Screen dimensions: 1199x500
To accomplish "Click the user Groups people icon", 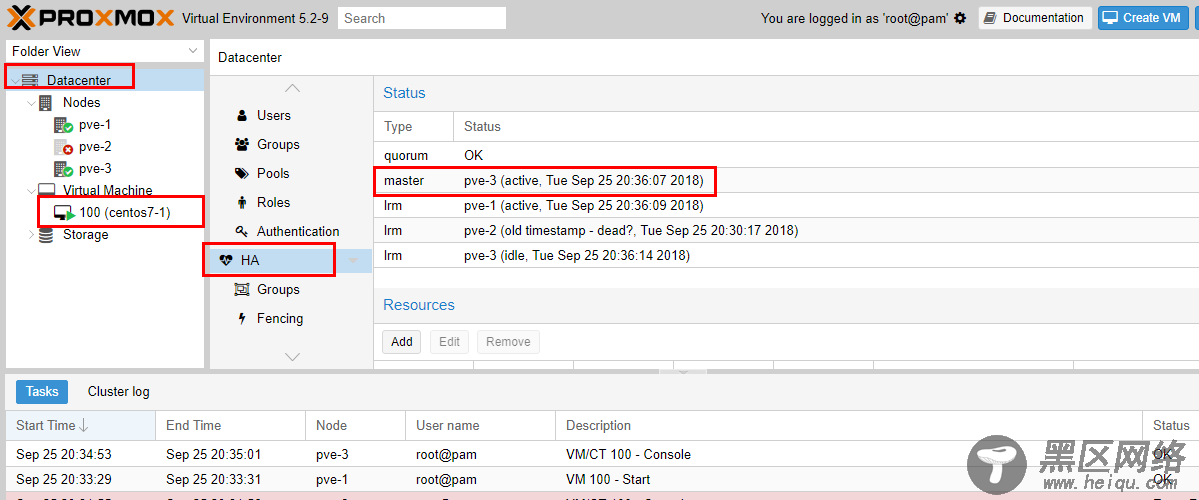I will (242, 144).
